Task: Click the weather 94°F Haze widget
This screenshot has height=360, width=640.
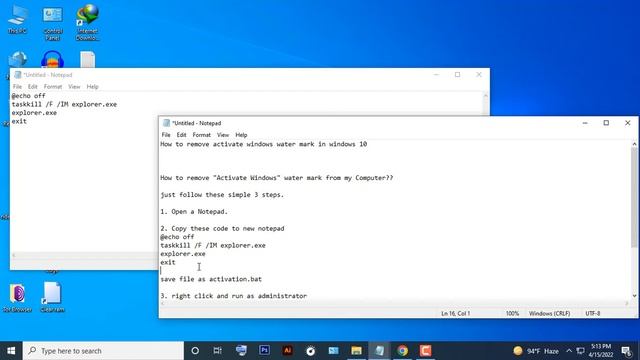Action: [x=536, y=351]
